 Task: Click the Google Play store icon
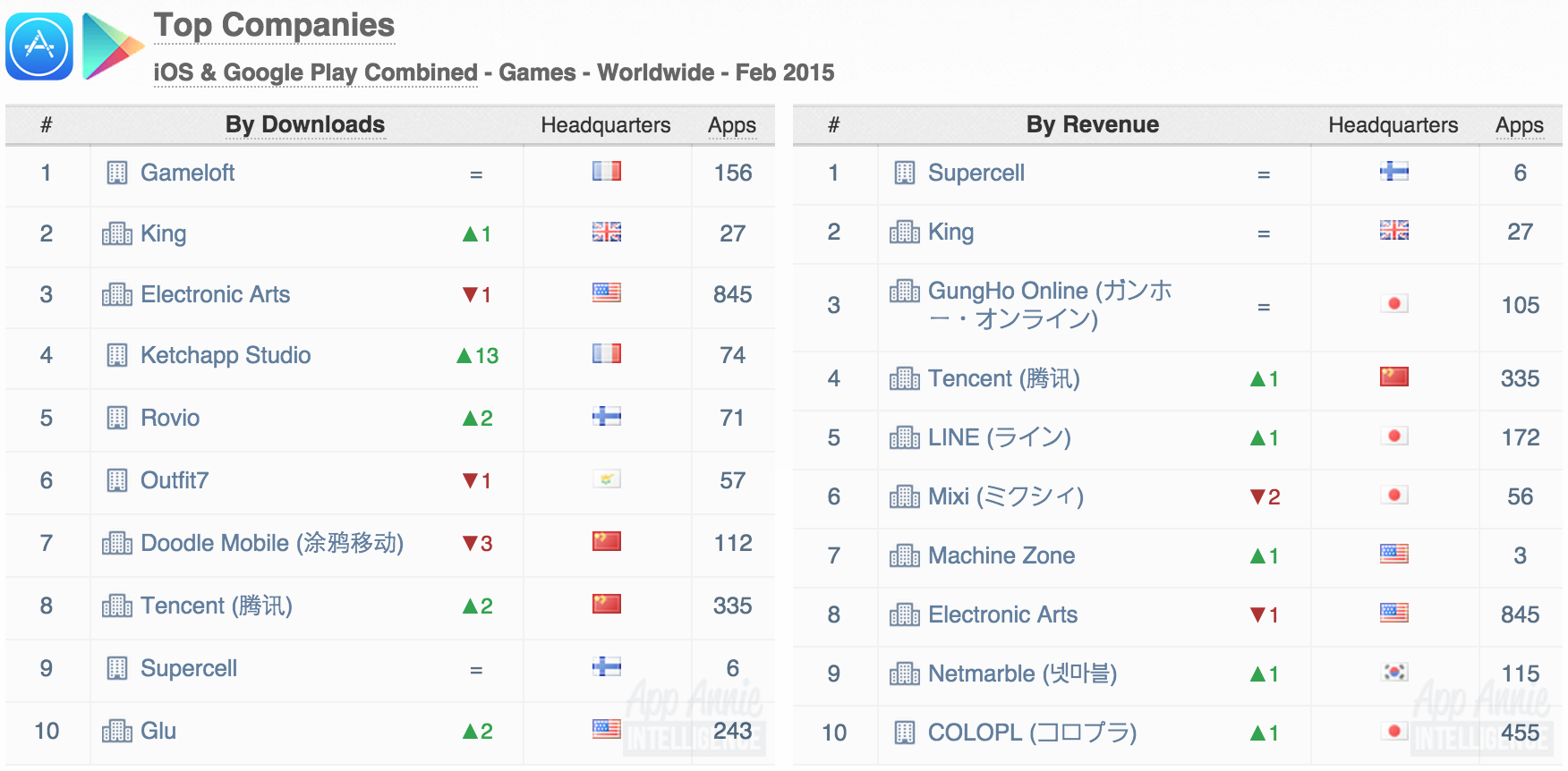[112, 47]
